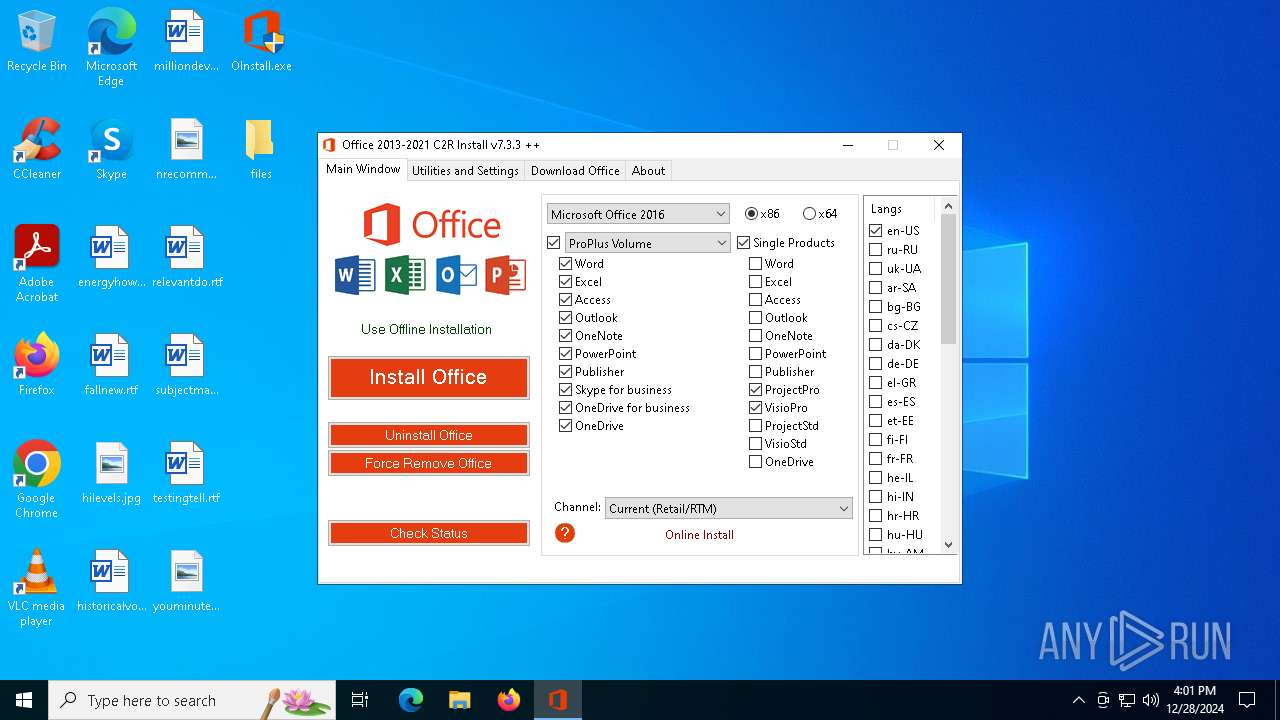The image size is (1280, 720).
Task: Open the ProPlus Volume edition dropdown
Action: [647, 243]
